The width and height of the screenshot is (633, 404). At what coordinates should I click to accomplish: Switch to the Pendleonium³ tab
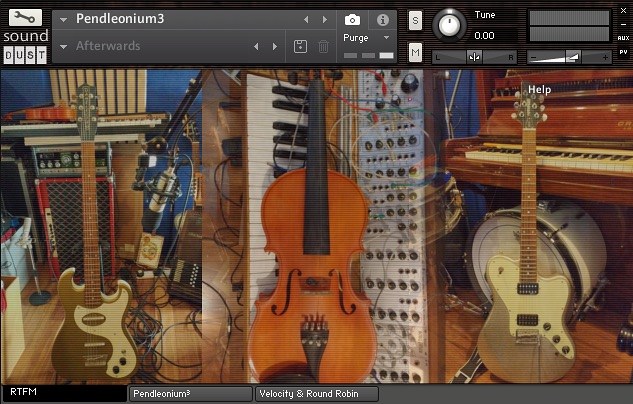pyautogui.click(x=190, y=394)
